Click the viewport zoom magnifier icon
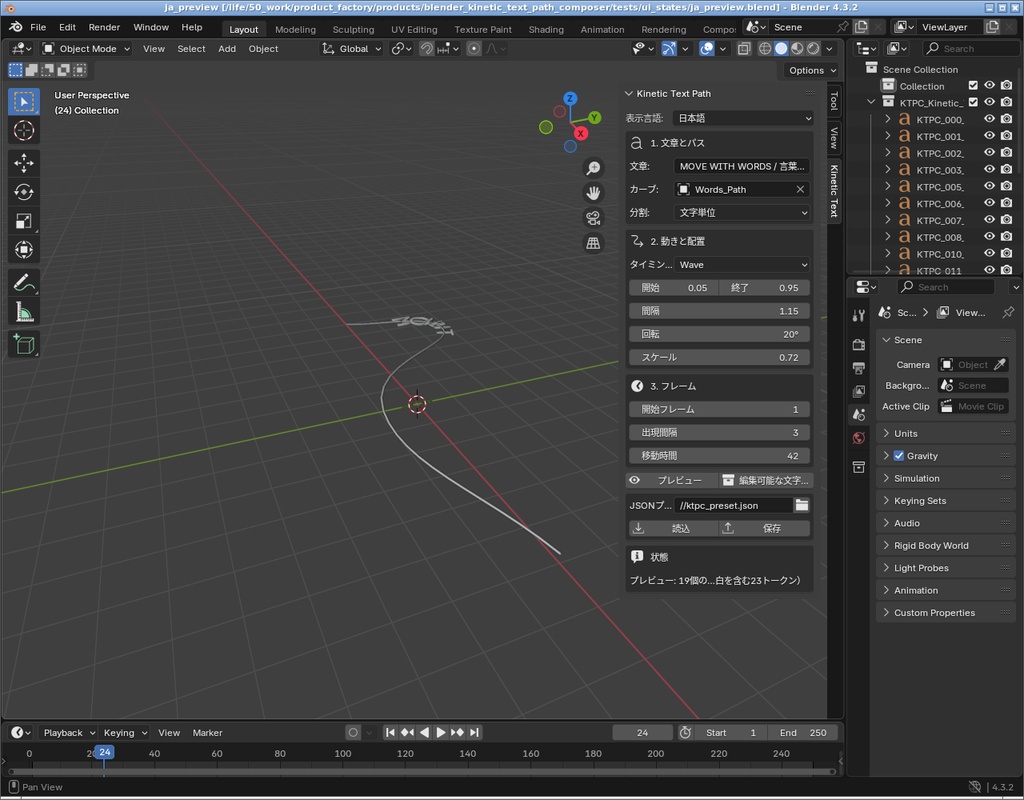This screenshot has height=800, width=1024. [x=593, y=168]
